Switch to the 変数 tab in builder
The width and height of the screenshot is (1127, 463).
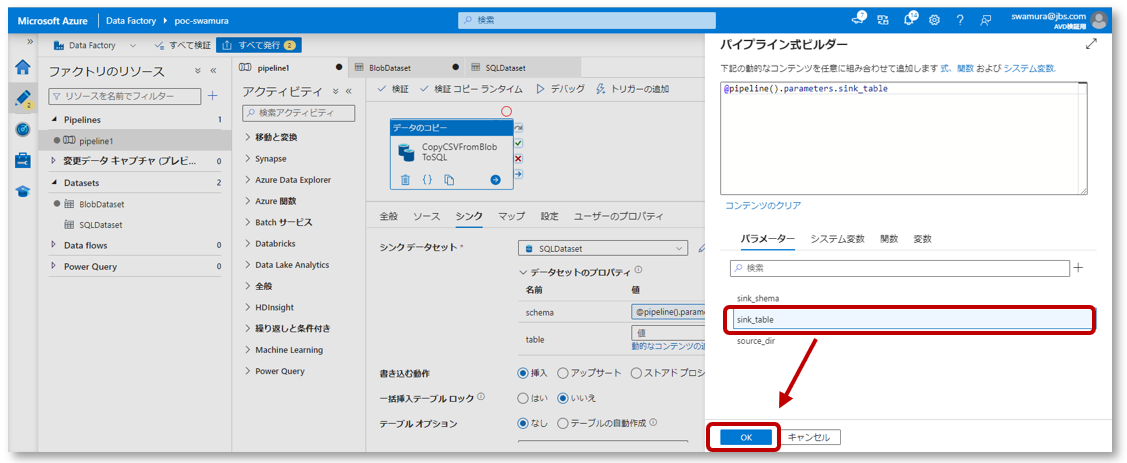coord(922,239)
